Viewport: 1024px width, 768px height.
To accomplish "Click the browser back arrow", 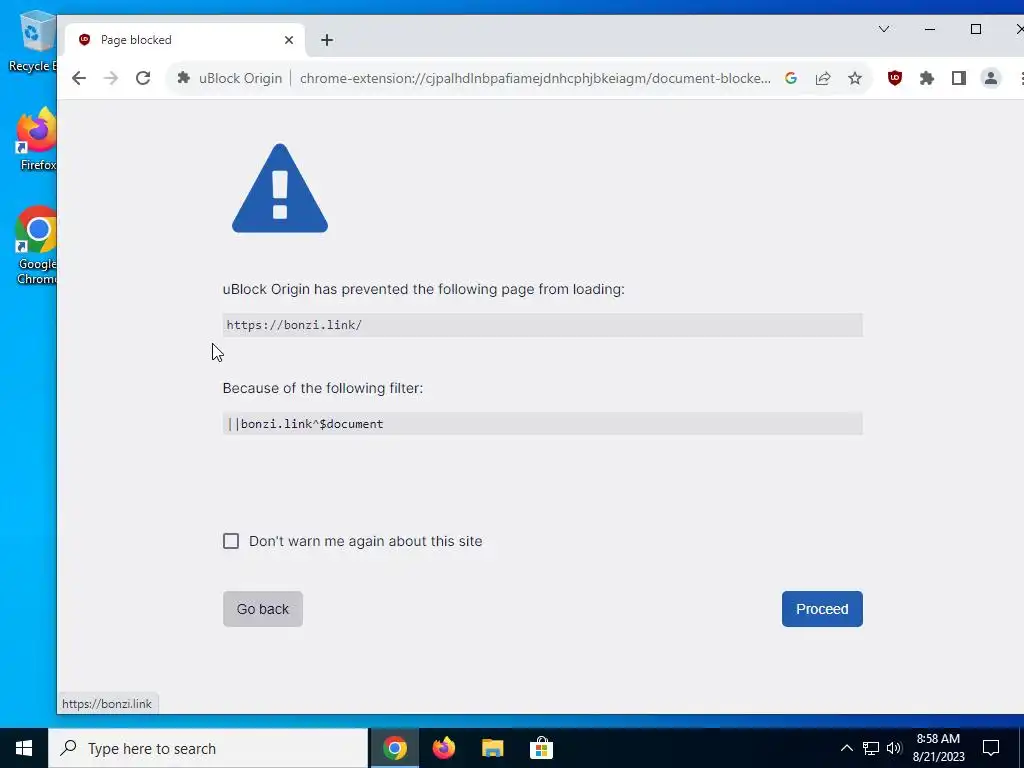I will [x=79, y=78].
